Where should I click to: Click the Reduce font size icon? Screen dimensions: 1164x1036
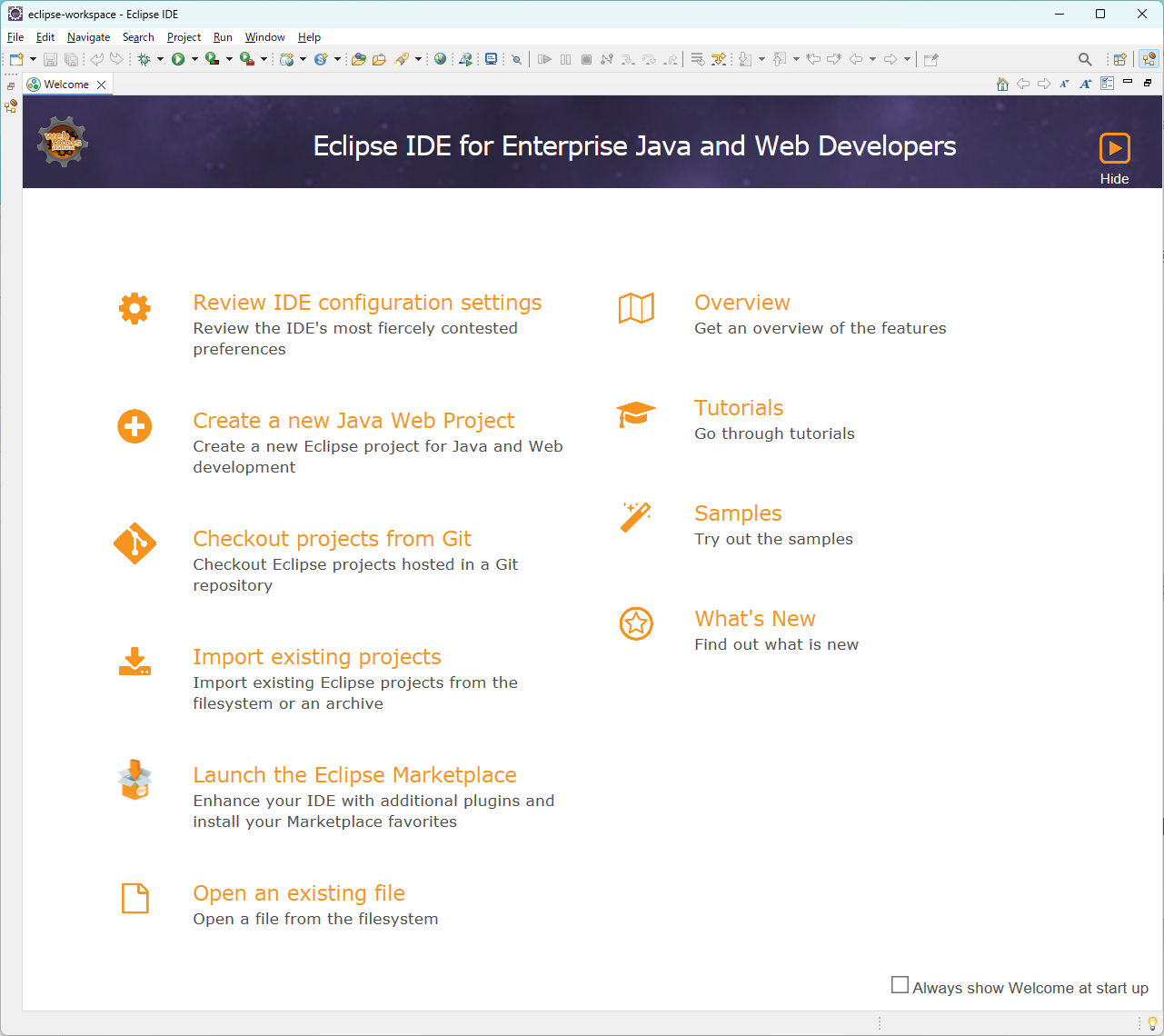(1064, 84)
